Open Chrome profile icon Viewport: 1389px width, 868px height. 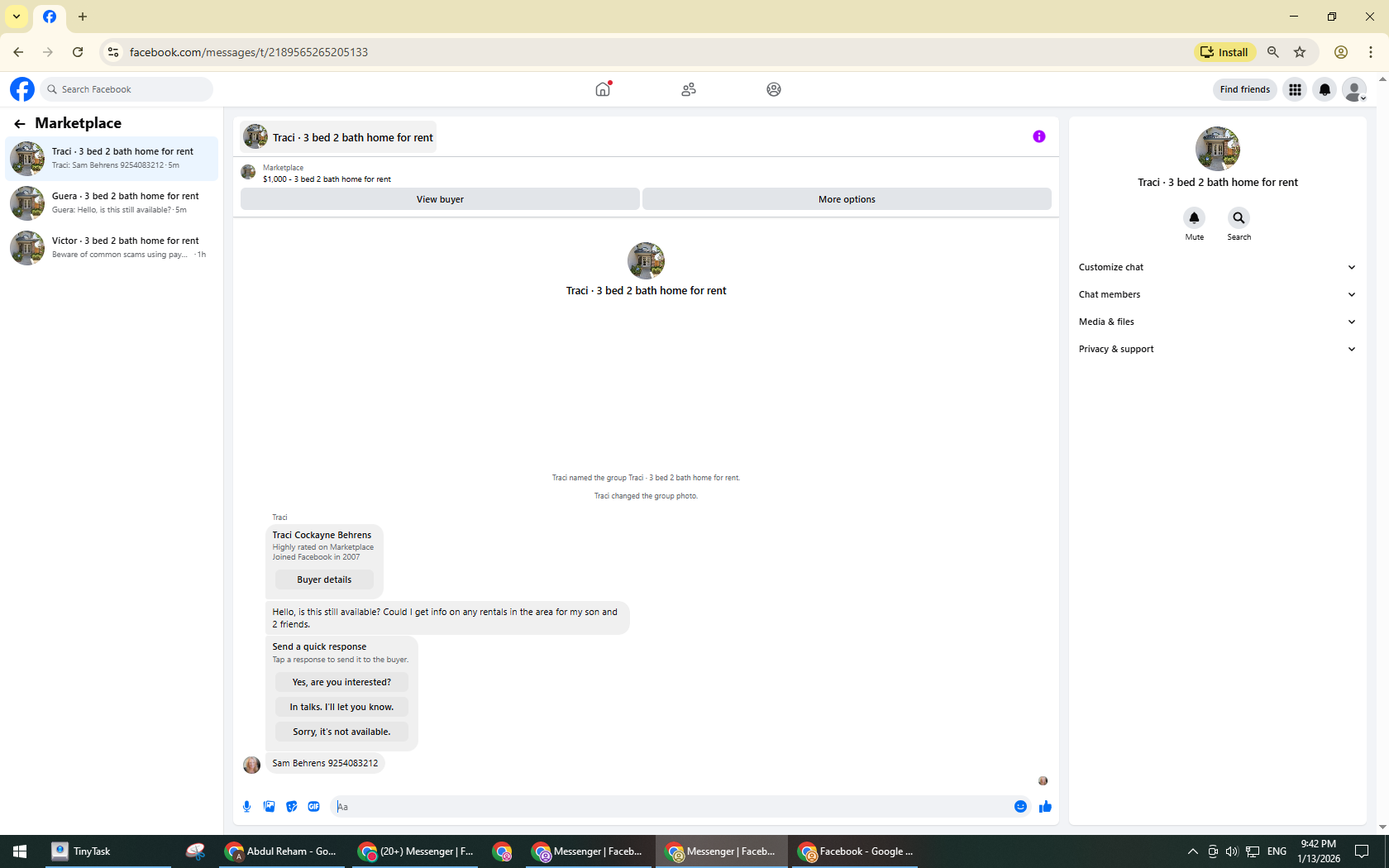tap(1341, 52)
